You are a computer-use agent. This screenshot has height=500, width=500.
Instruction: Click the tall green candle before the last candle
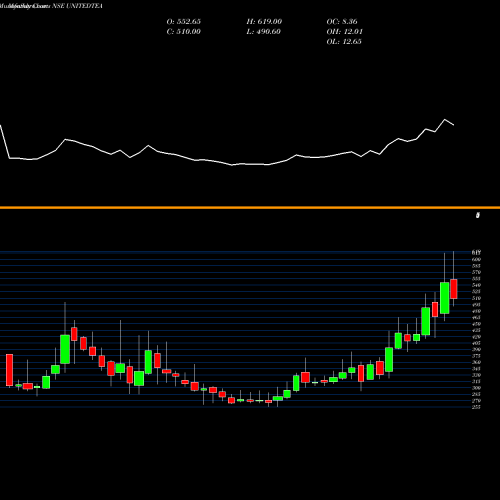coord(445,298)
